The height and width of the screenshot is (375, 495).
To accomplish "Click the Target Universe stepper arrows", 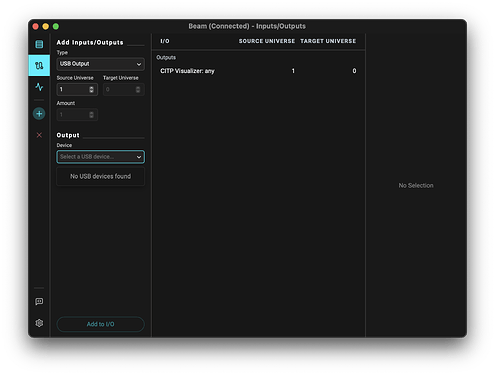I will click(138, 89).
